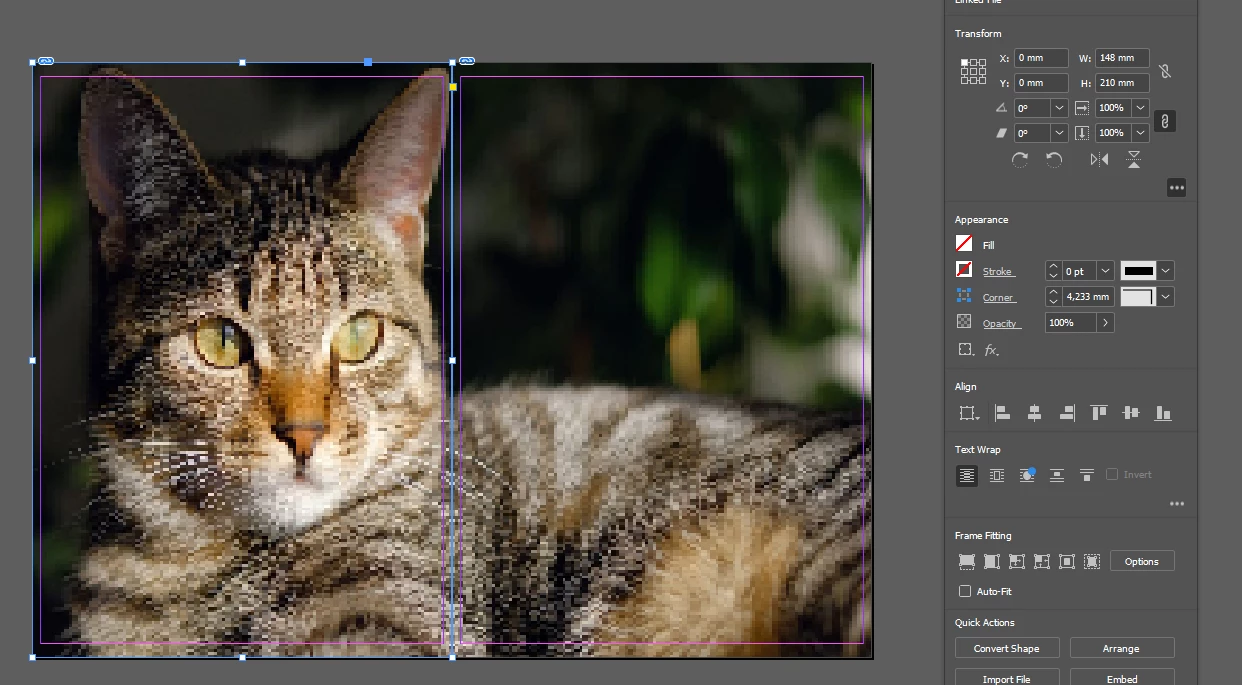
Task: Open more Transform options
Action: click(1176, 188)
